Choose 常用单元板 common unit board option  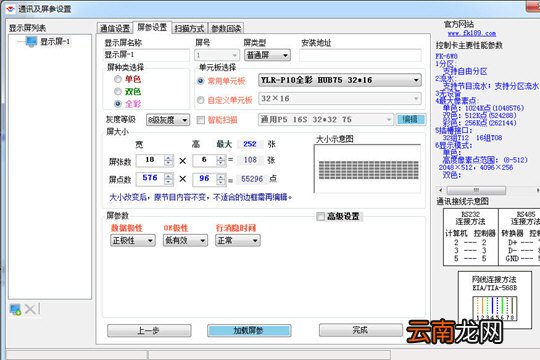coord(200,81)
